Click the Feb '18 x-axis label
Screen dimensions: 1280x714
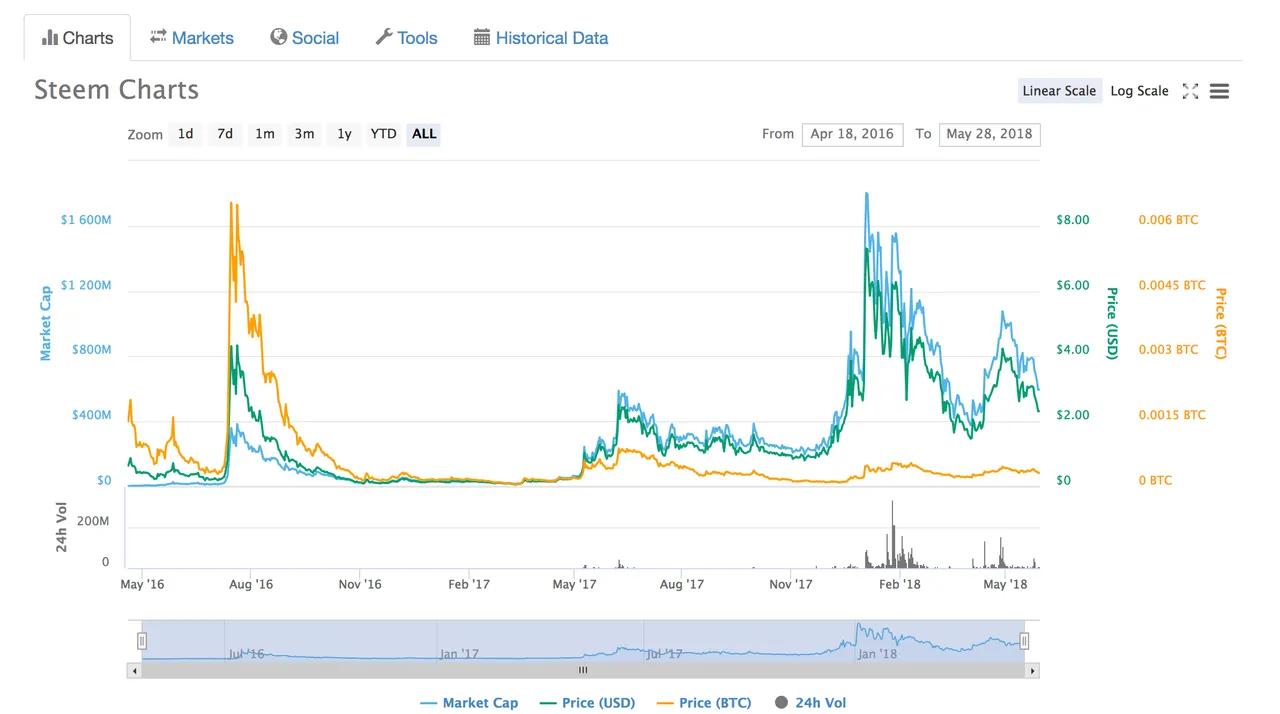click(899, 584)
